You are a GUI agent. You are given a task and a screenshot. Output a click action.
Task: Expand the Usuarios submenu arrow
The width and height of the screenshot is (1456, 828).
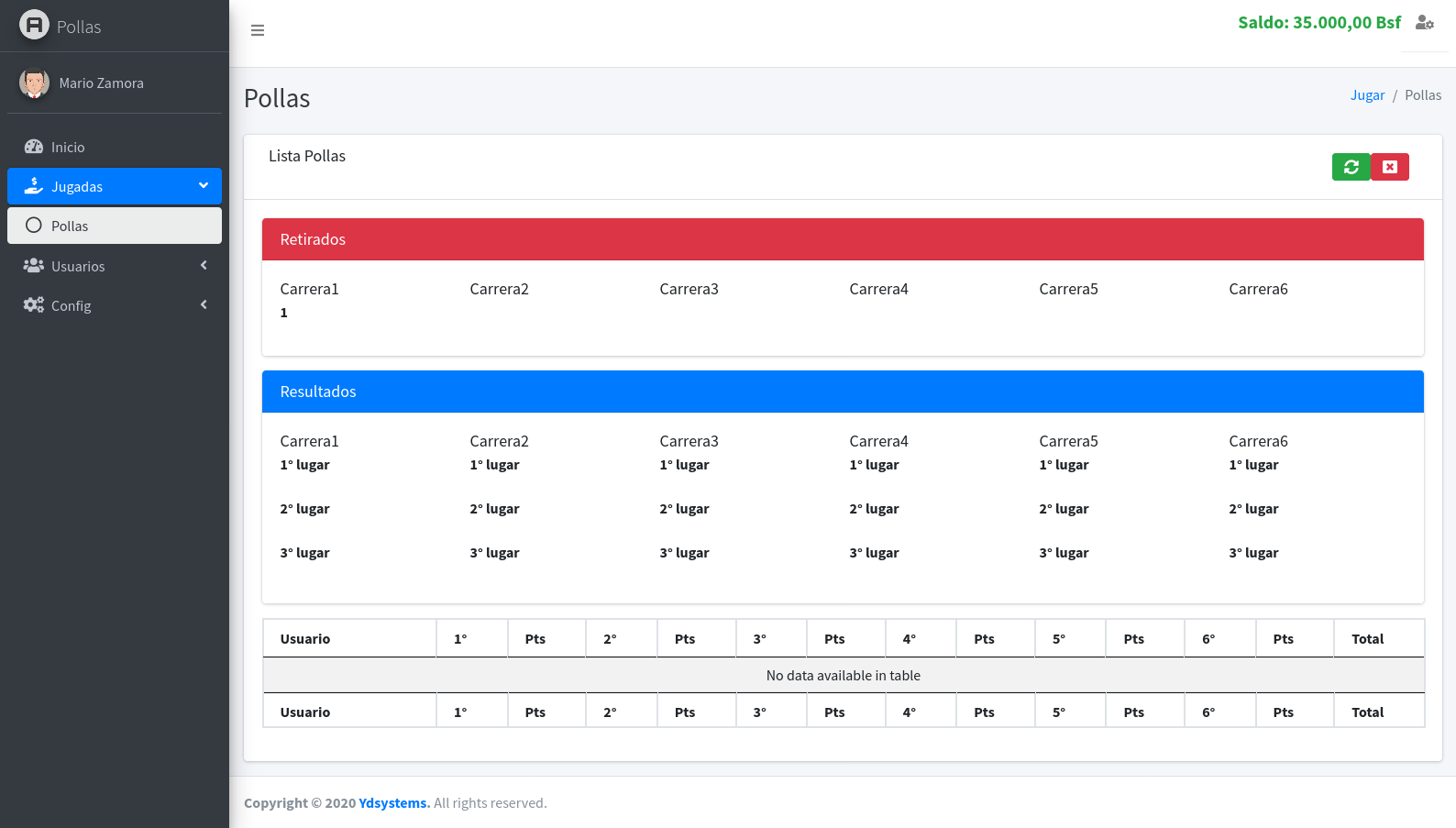(204, 266)
